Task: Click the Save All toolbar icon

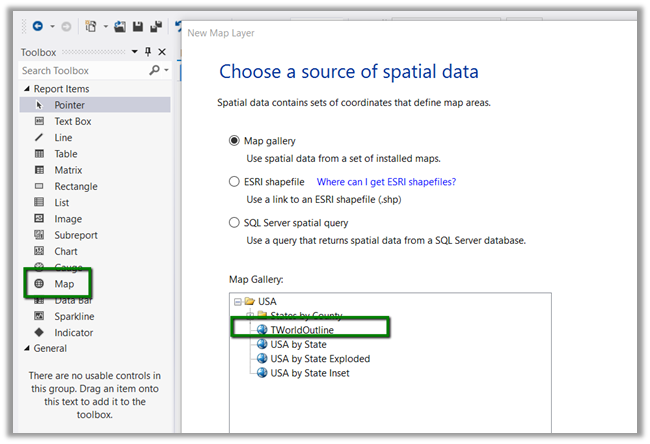Action: pos(154,26)
